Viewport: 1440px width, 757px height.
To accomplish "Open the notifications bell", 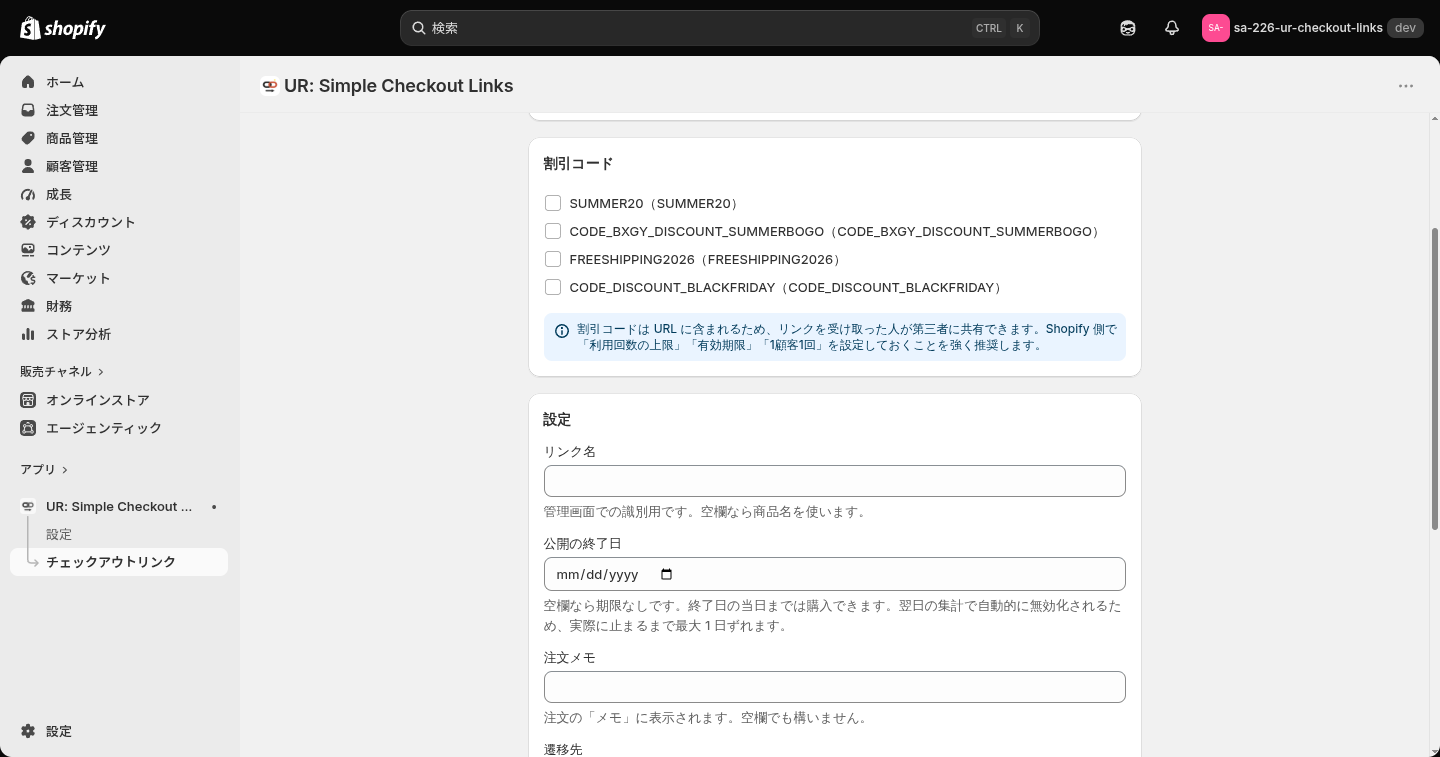I will pos(1172,28).
